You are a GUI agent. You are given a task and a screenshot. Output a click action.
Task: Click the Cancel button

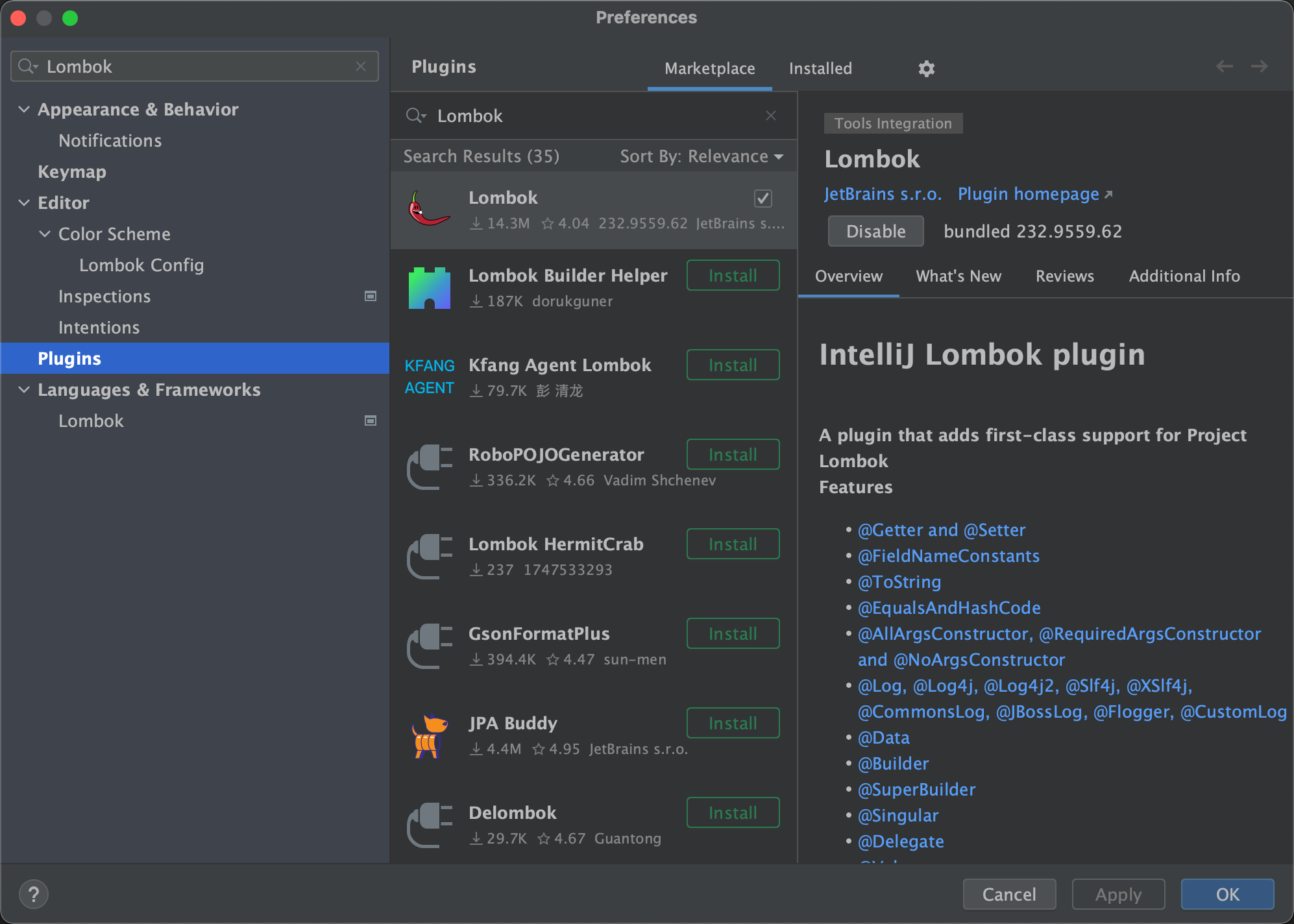coord(1009,894)
